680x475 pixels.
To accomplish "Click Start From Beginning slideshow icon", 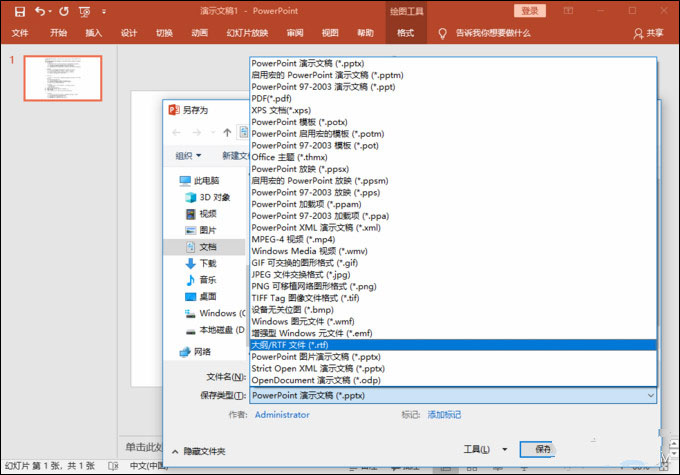I will tap(85, 12).
